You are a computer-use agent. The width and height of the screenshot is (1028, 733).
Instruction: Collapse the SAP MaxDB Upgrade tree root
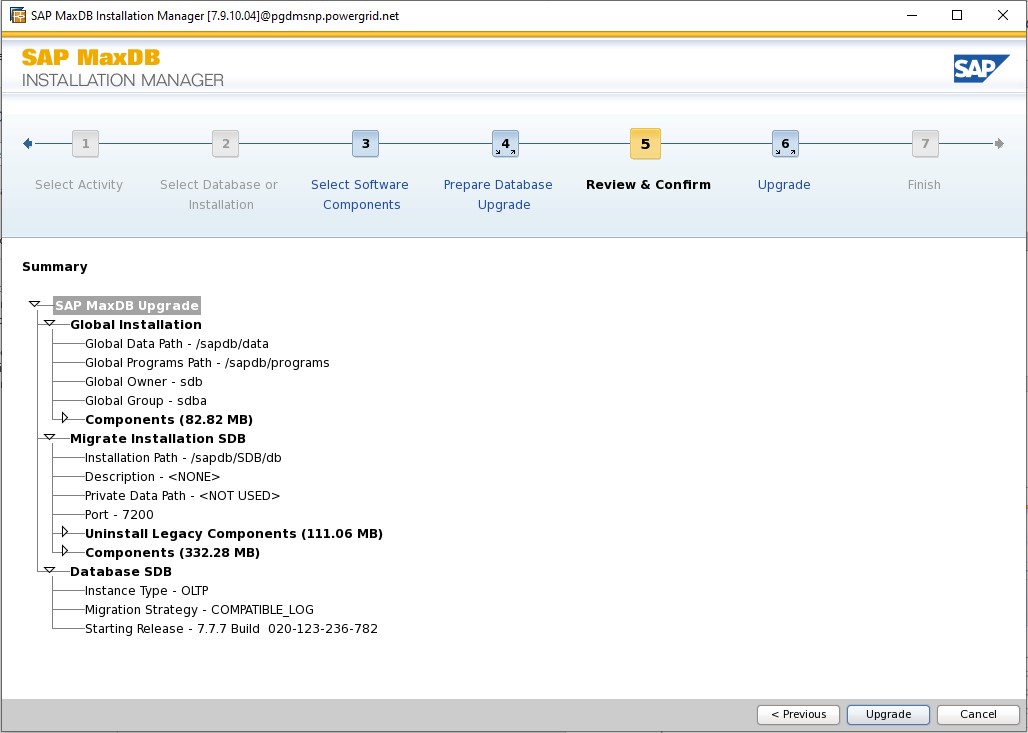tap(35, 304)
